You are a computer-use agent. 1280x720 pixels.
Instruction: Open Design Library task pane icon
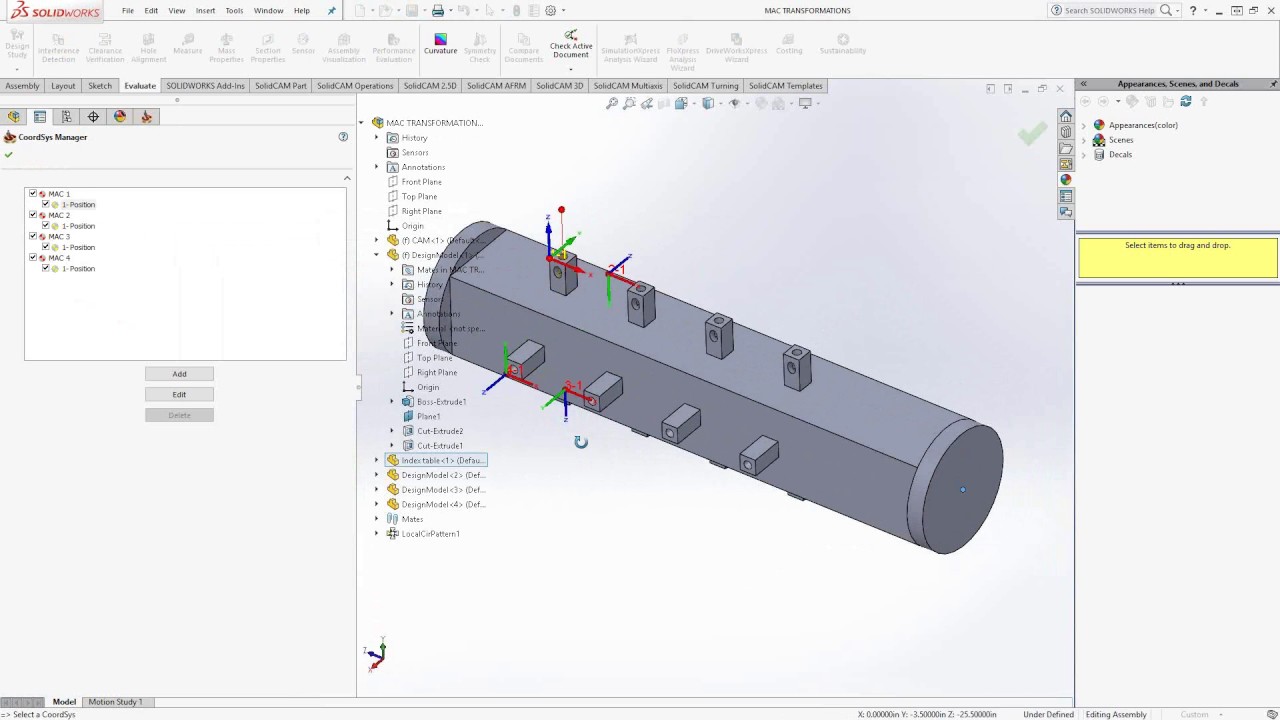click(x=1066, y=132)
